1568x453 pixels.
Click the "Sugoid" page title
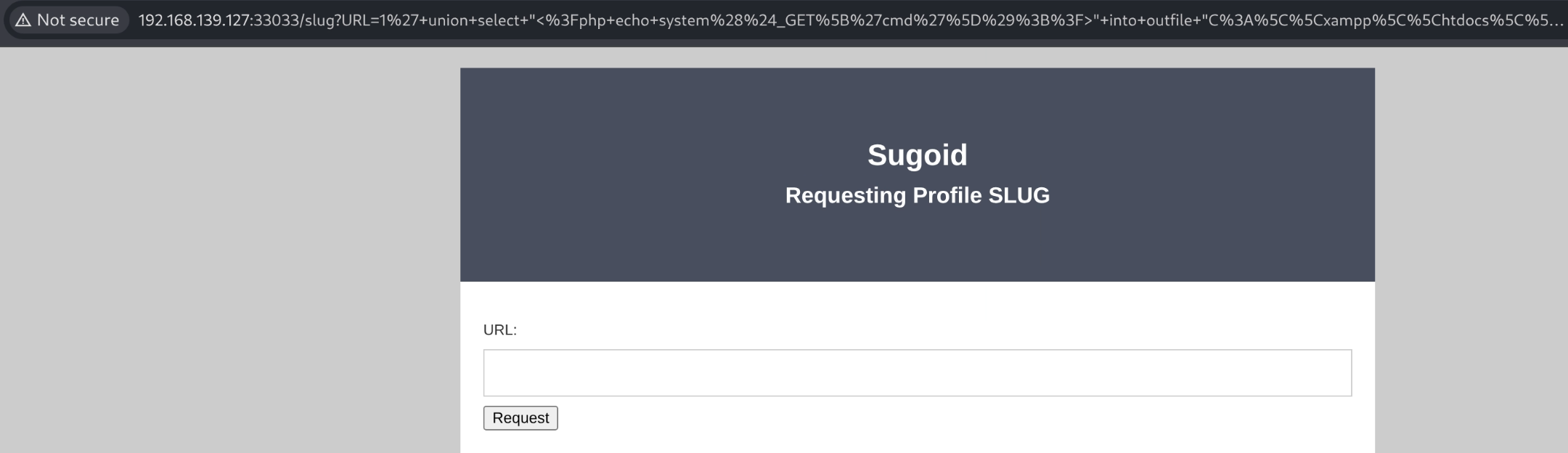pos(917,155)
